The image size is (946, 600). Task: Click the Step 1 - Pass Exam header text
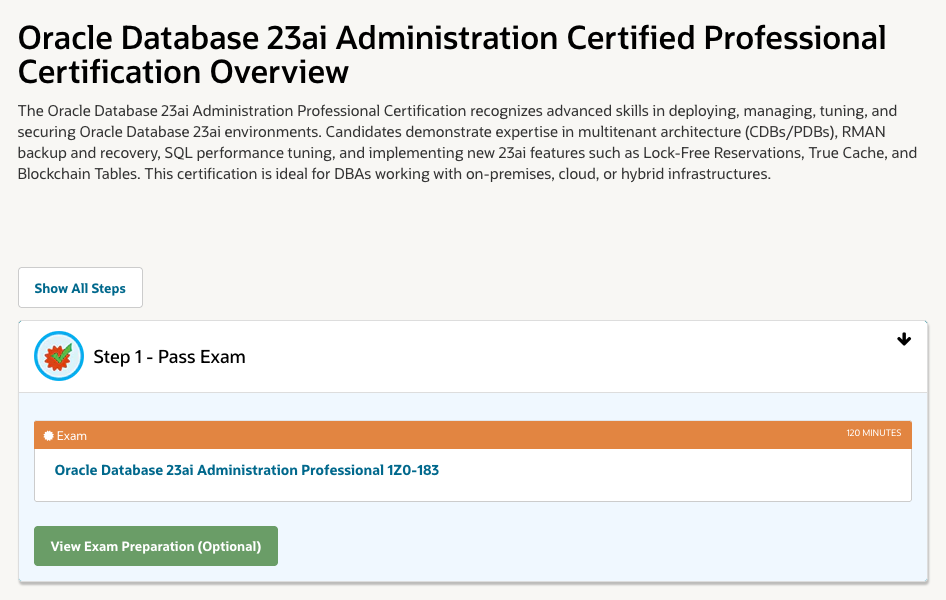(x=169, y=356)
